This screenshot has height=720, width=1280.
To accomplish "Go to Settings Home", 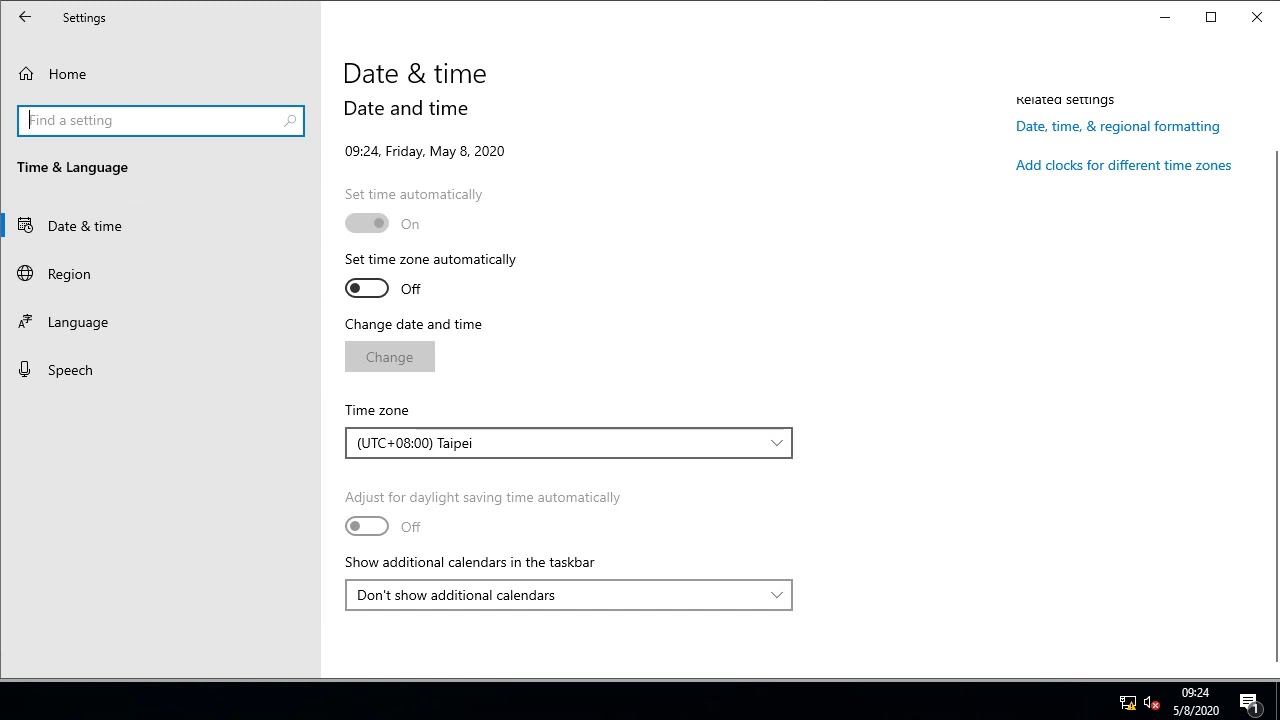I will 160,74.
